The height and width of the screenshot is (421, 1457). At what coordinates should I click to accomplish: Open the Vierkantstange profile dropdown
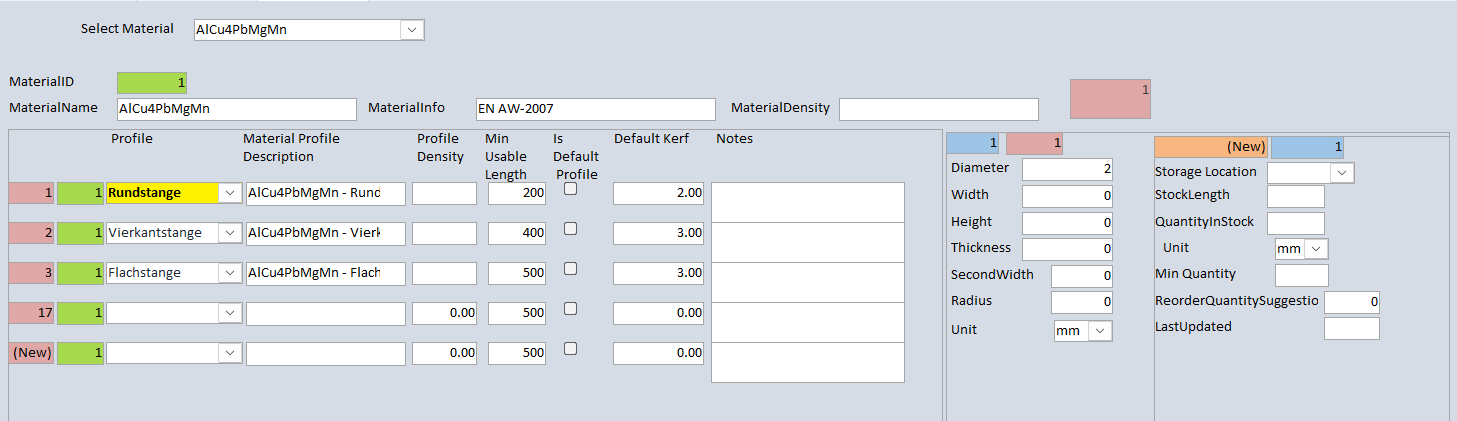[230, 233]
